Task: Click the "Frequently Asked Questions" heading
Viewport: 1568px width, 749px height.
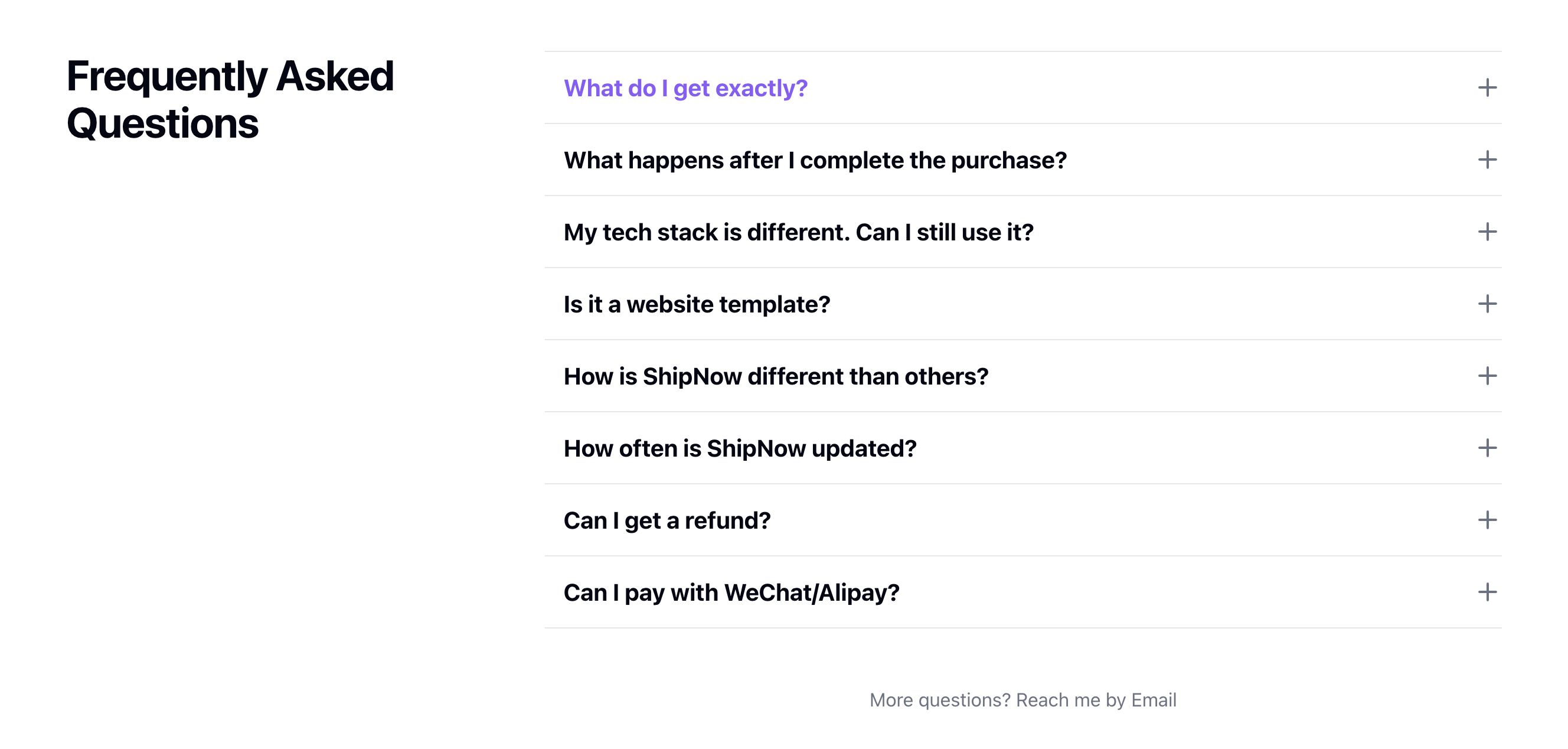Action: (x=230, y=99)
